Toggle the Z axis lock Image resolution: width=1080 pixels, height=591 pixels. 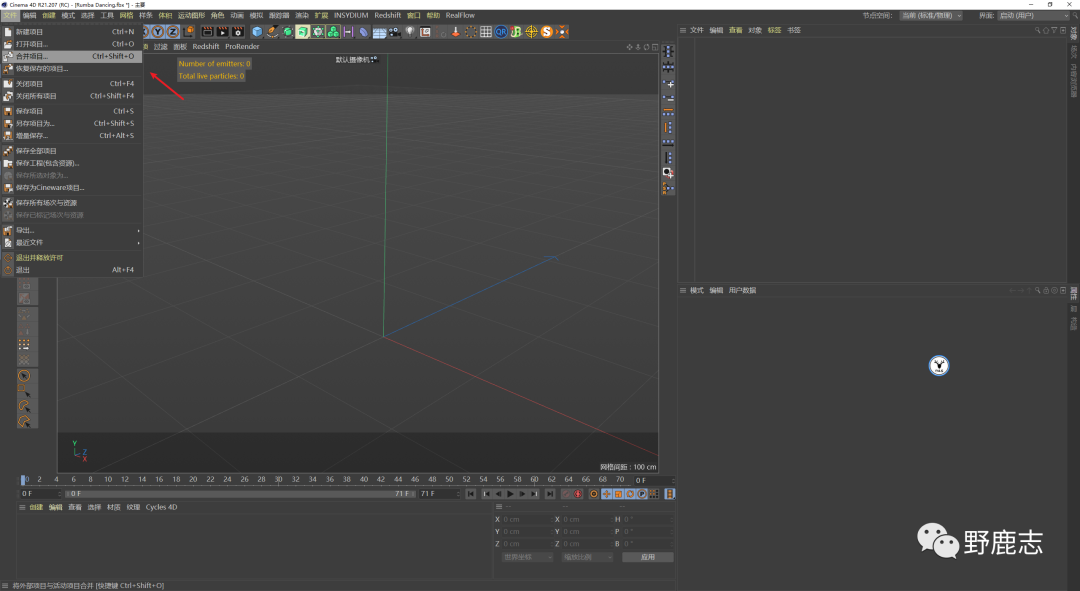coord(172,32)
